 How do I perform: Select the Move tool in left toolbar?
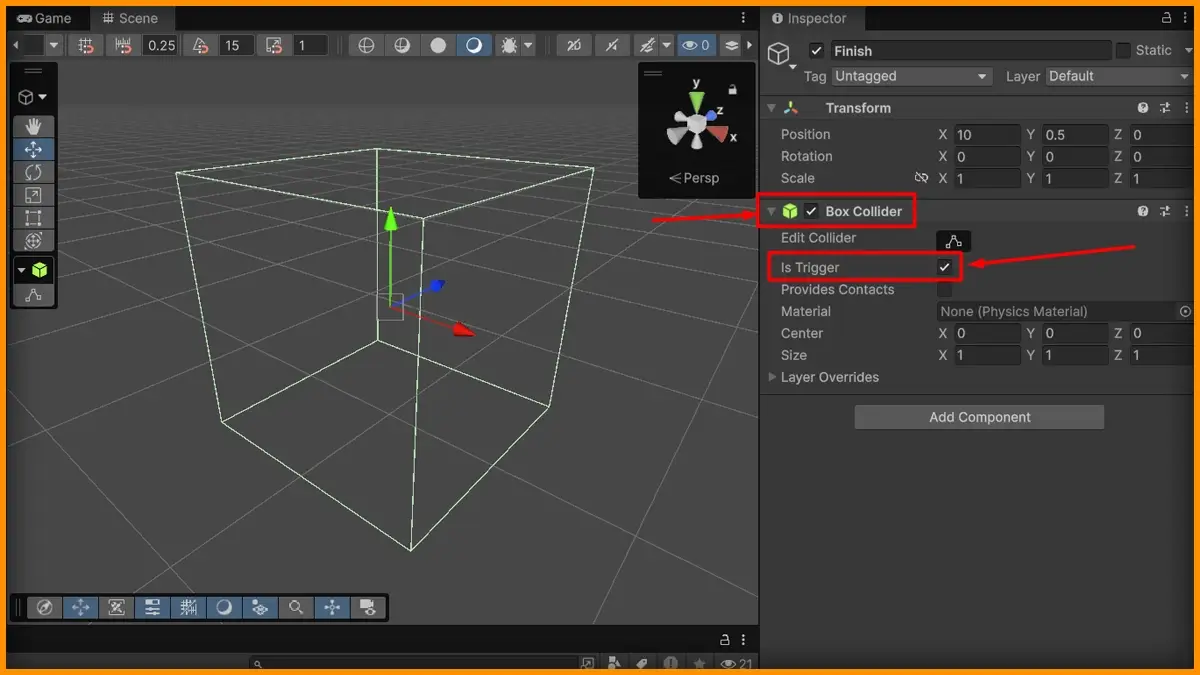(33, 150)
